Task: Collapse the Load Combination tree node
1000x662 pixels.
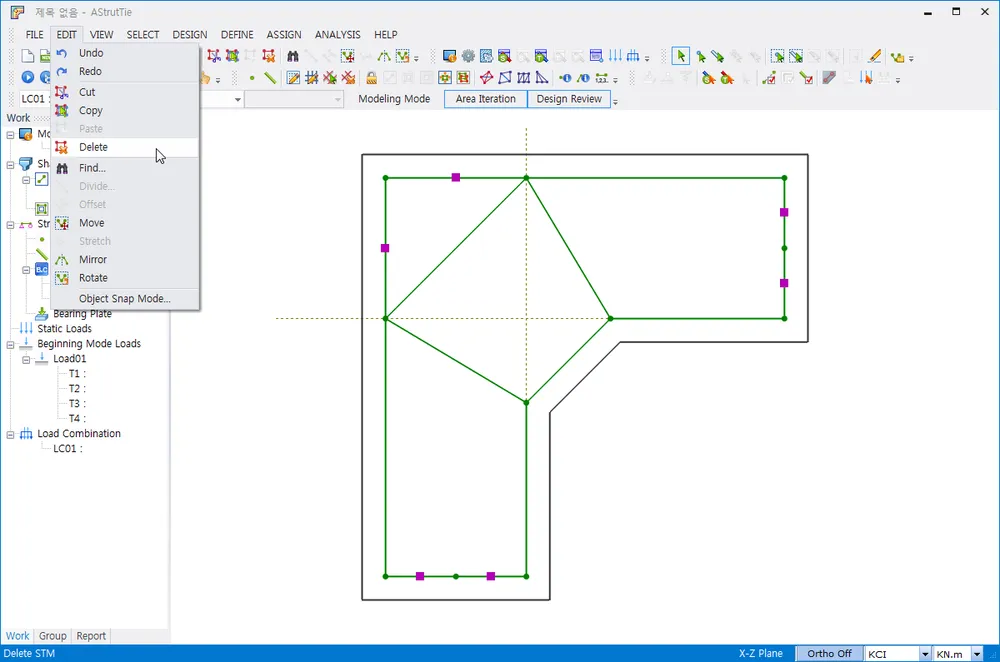Action: 10,434
